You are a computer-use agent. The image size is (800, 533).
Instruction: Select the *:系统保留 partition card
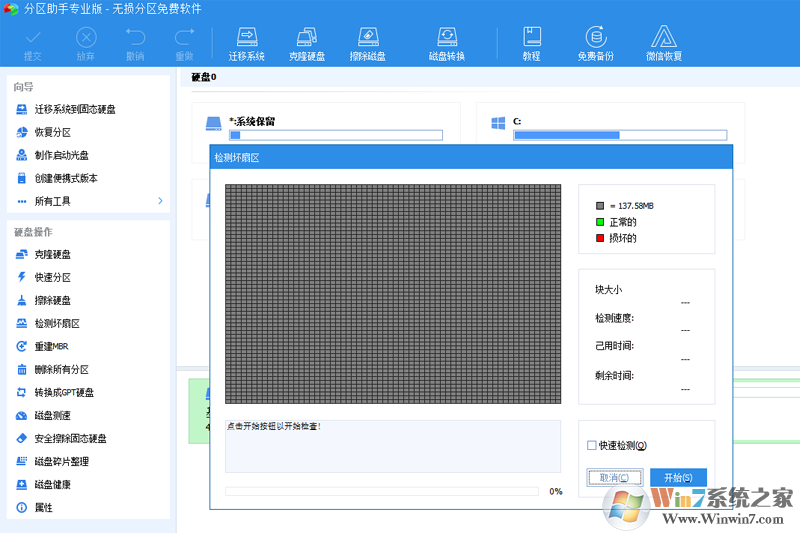tap(326, 124)
